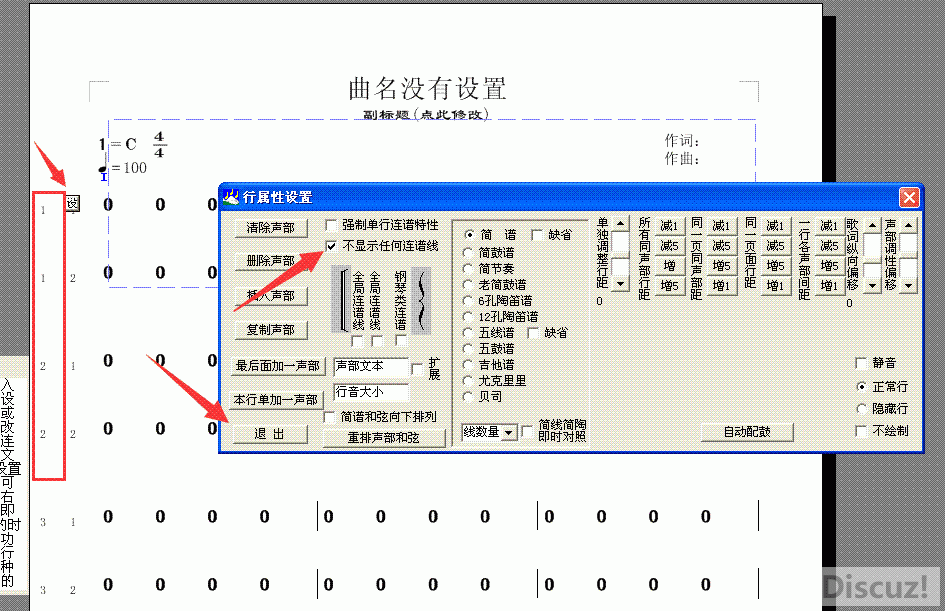945x611 pixels.
Task: Select the 吉他谱 radio button
Action: (x=468, y=365)
